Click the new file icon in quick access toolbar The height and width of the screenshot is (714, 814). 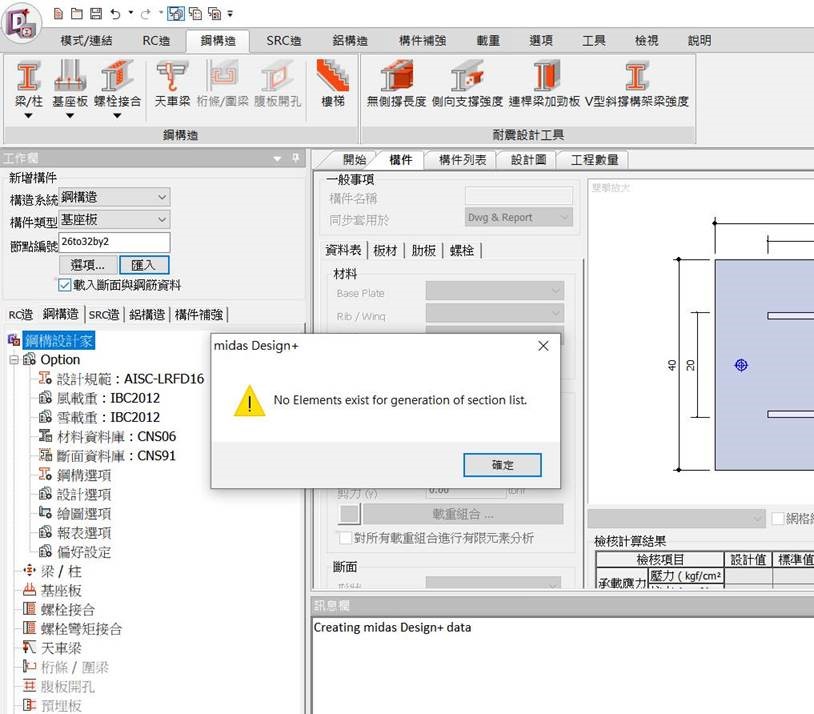click(x=58, y=14)
